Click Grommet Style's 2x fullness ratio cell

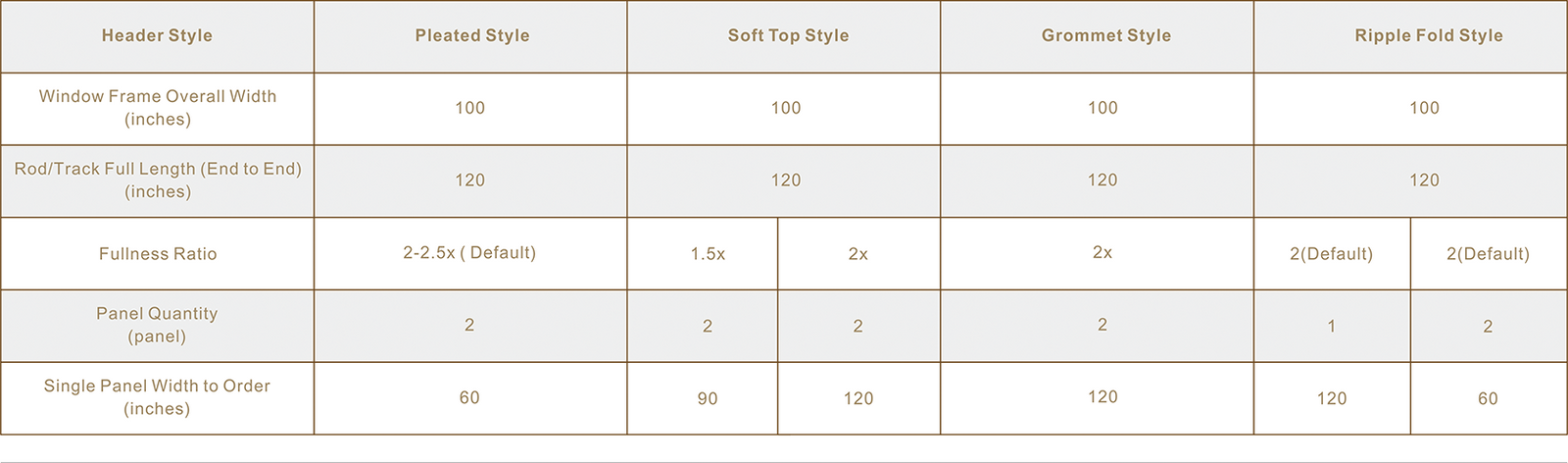1102,252
